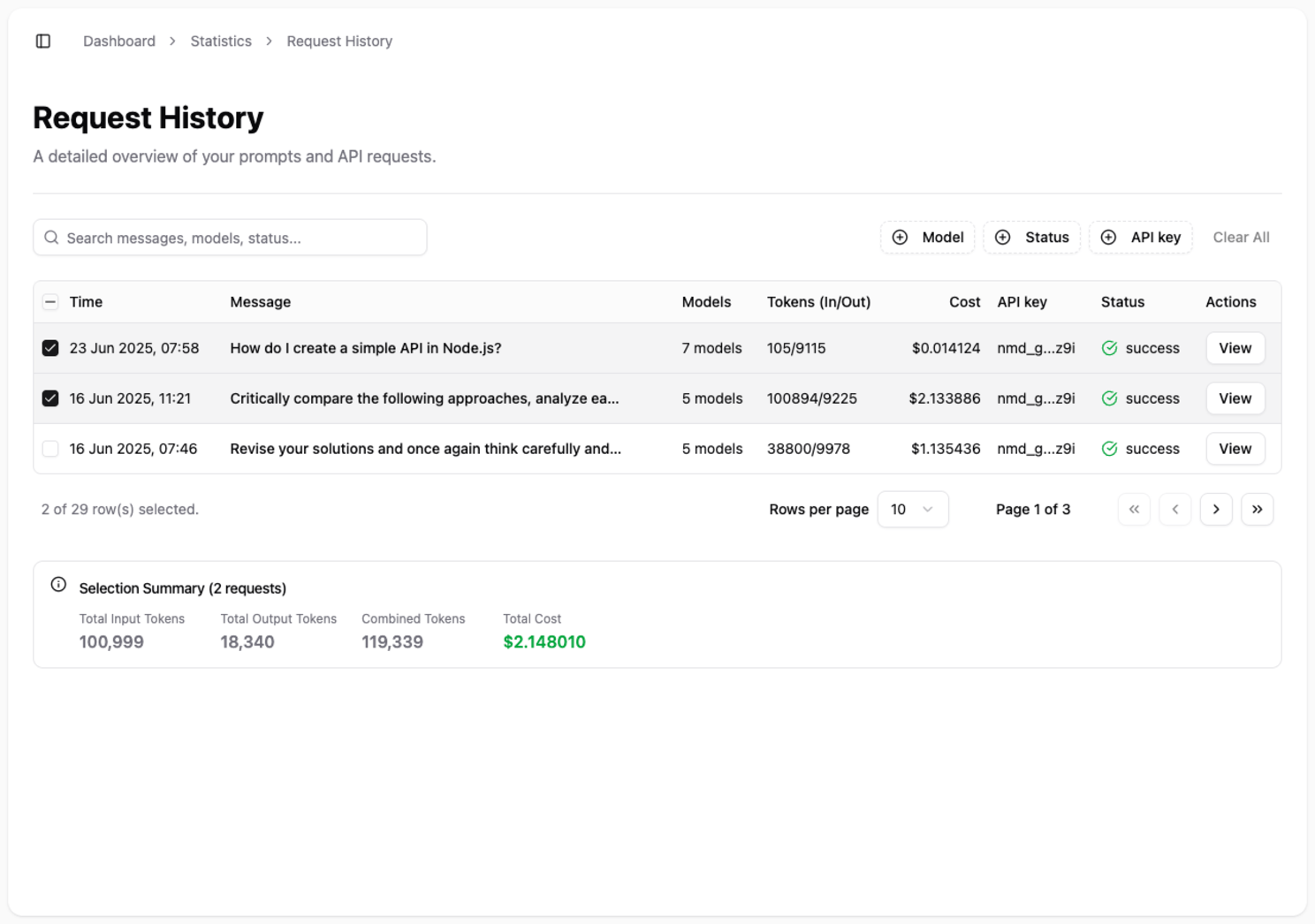Click the cost $2.133886
This screenshot has width=1315, height=924.
[945, 398]
